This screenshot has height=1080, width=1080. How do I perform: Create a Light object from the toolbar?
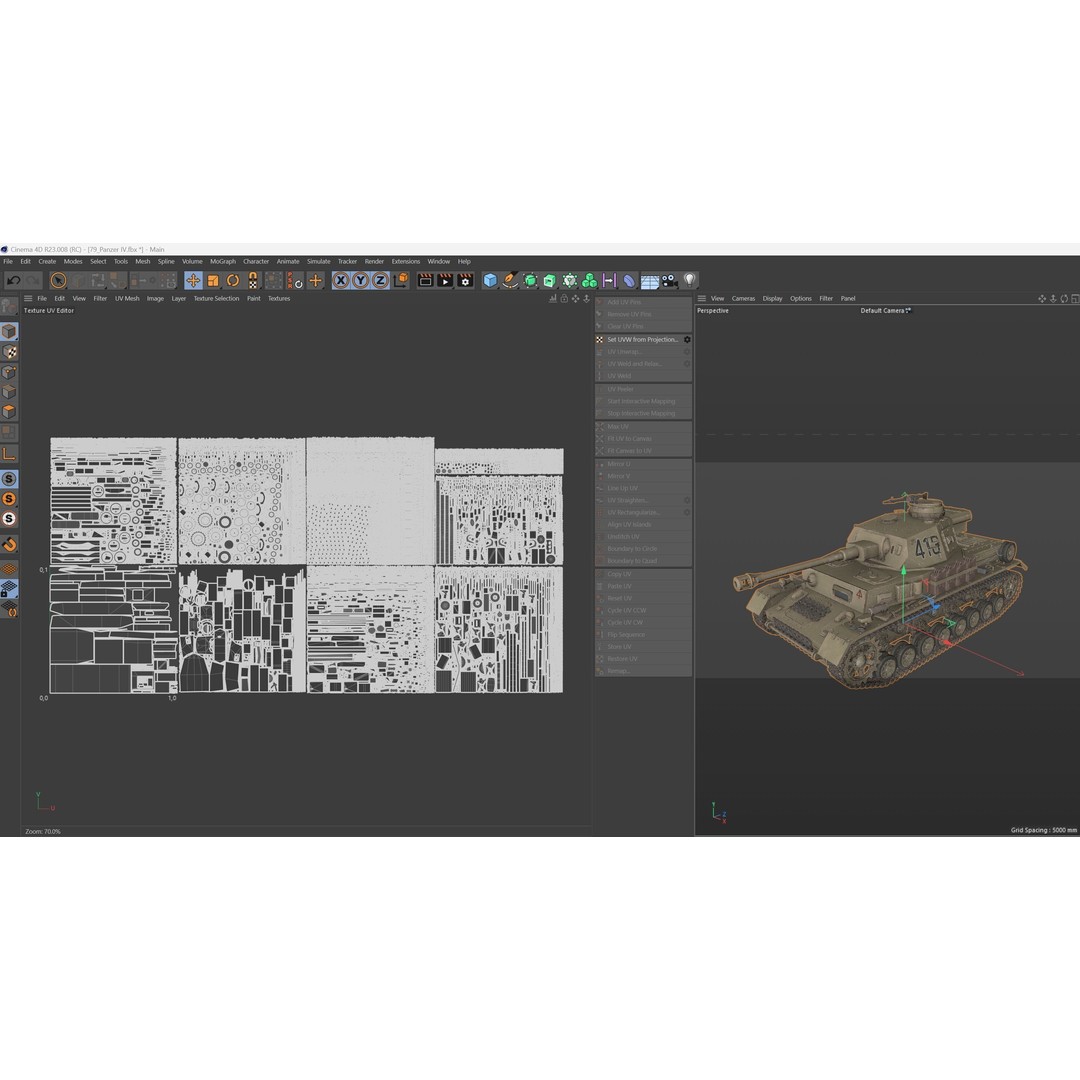click(690, 280)
